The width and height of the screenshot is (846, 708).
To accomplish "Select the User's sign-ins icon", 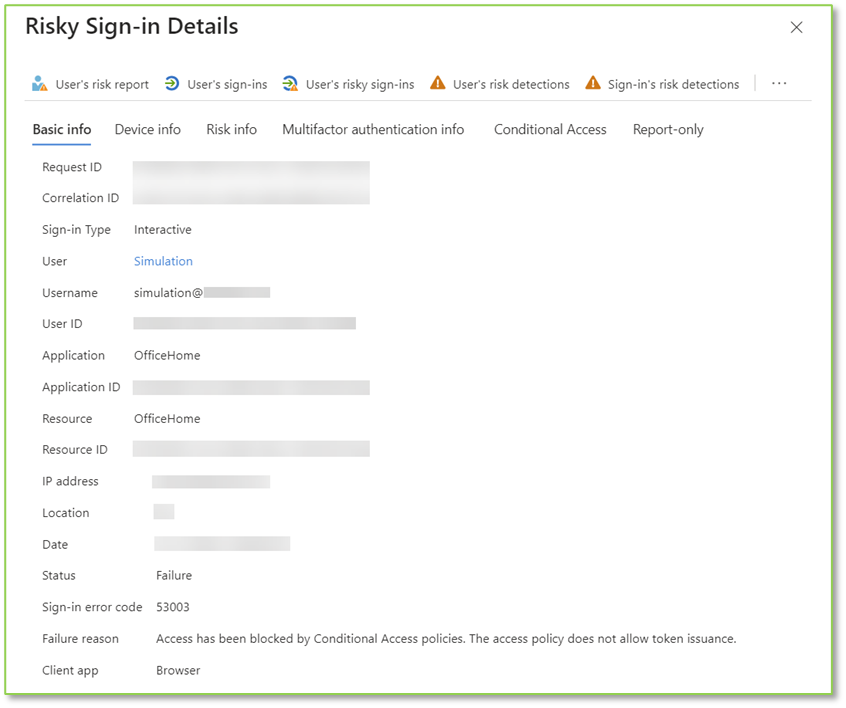I will tap(225, 84).
